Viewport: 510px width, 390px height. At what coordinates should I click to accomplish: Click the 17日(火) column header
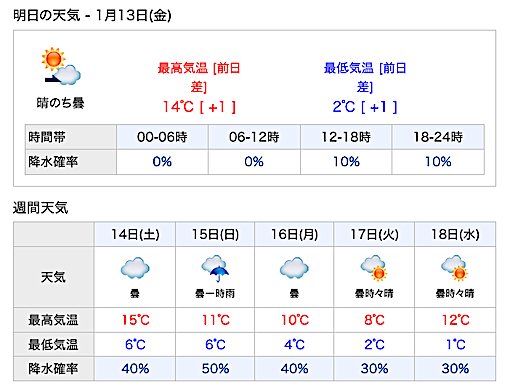point(374,234)
